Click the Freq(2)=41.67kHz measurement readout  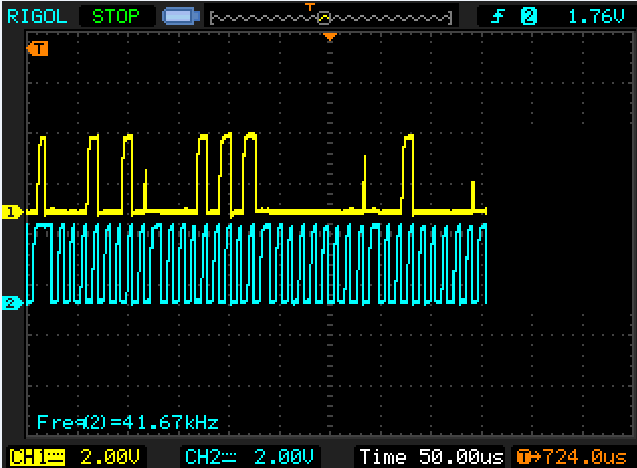(128, 422)
